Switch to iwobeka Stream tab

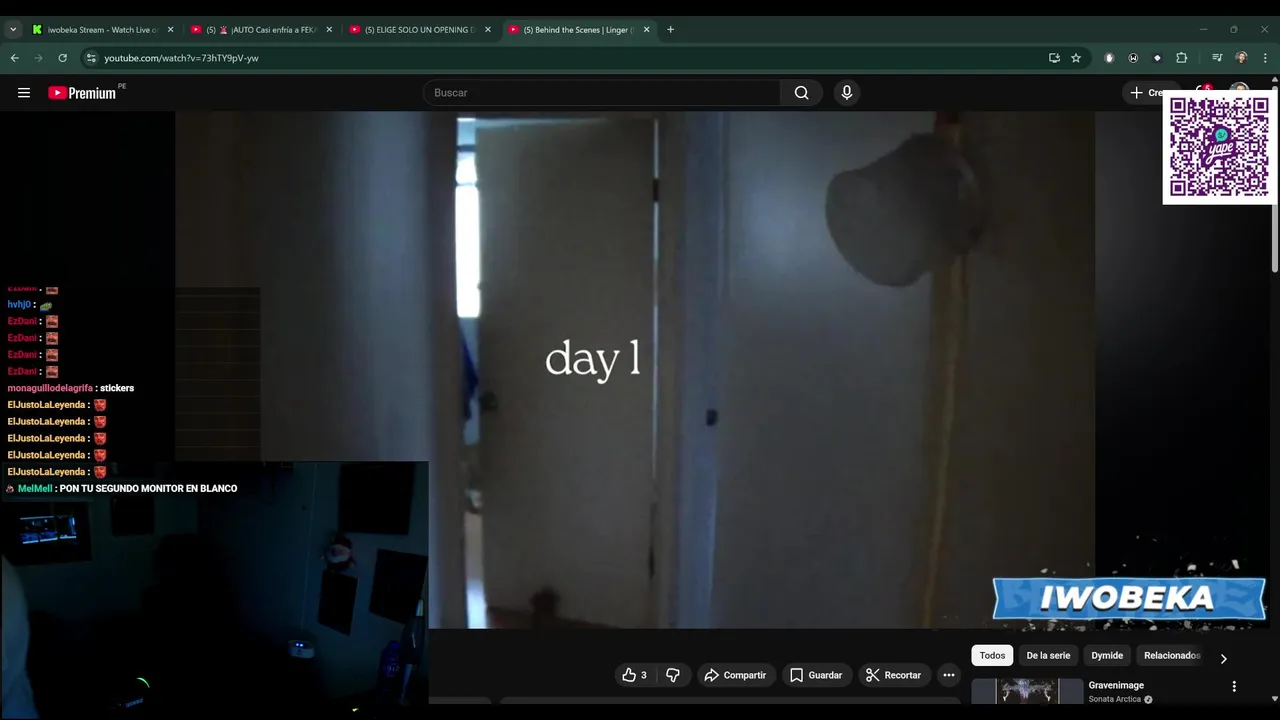(102, 30)
